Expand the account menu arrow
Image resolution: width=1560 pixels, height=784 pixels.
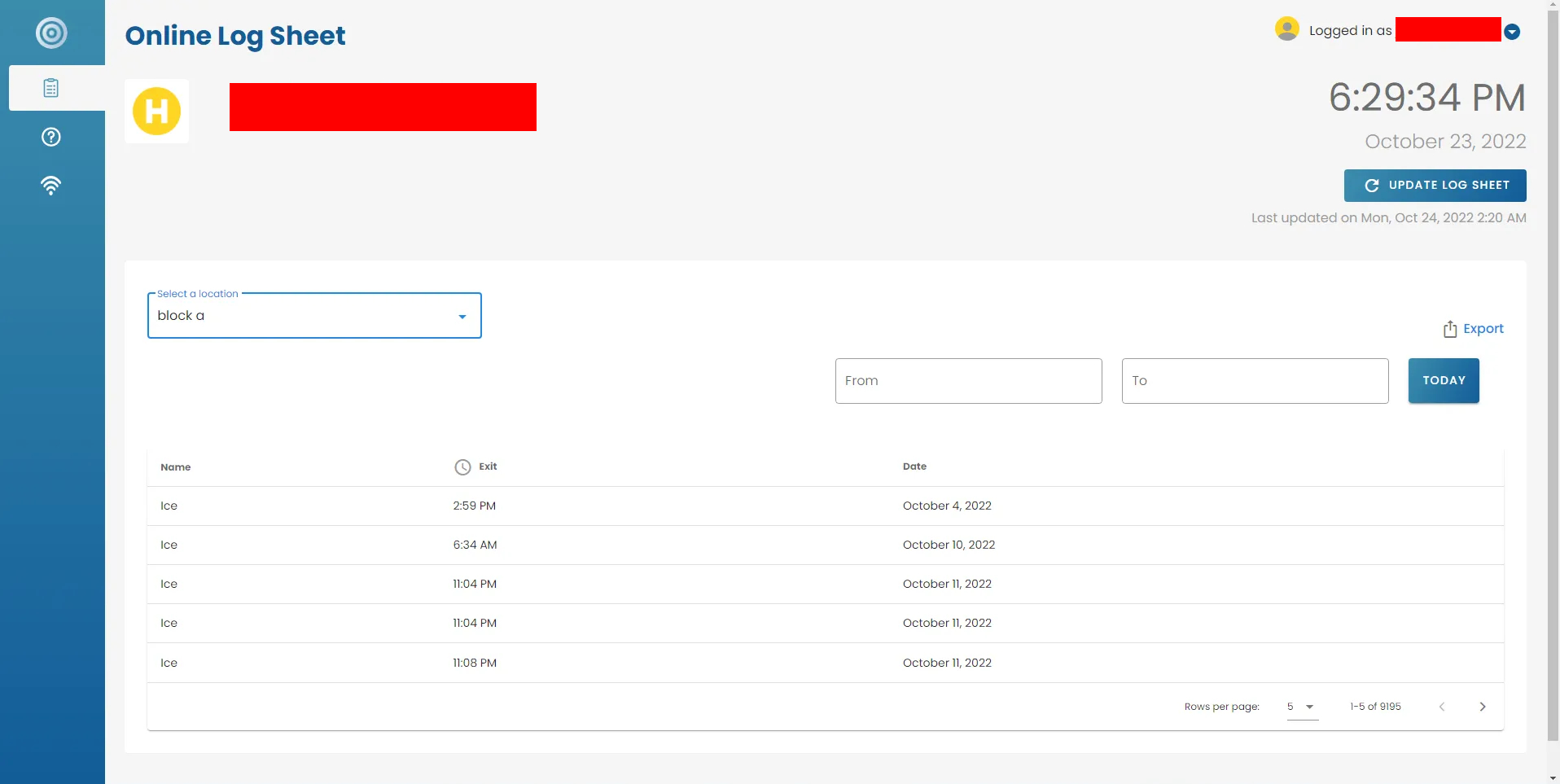[1512, 32]
